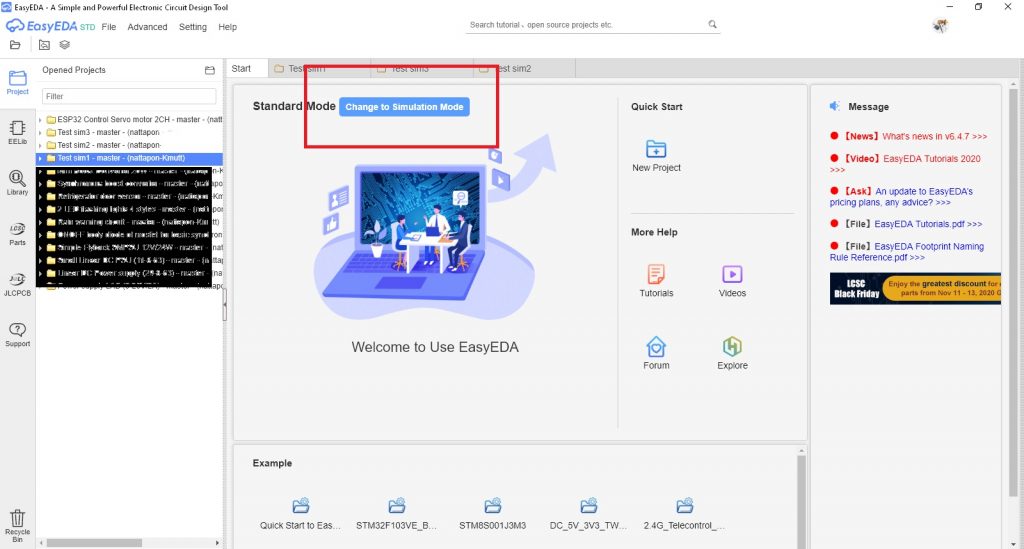
Task: Open the Explore icon
Action: (732, 353)
